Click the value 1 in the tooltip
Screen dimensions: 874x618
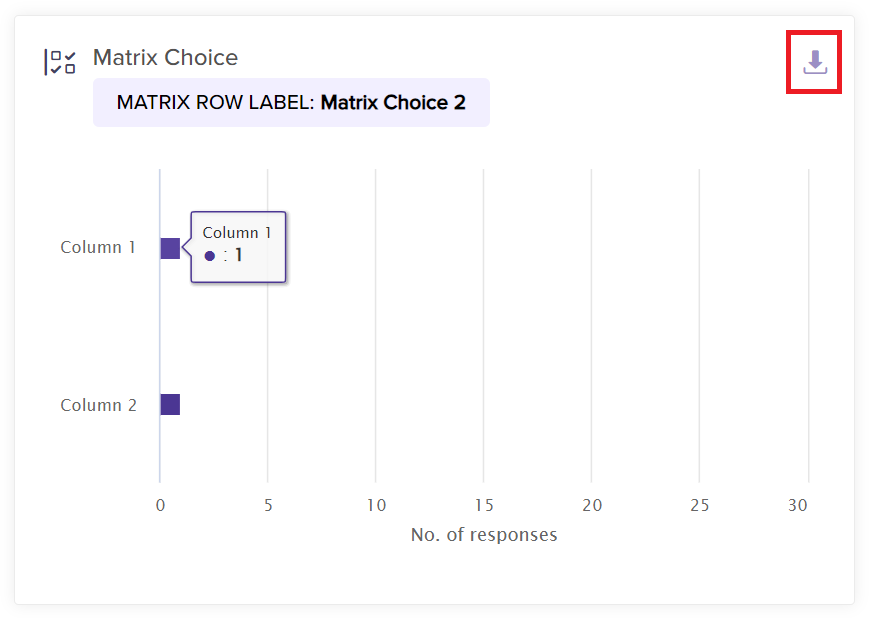pyautogui.click(x=239, y=256)
